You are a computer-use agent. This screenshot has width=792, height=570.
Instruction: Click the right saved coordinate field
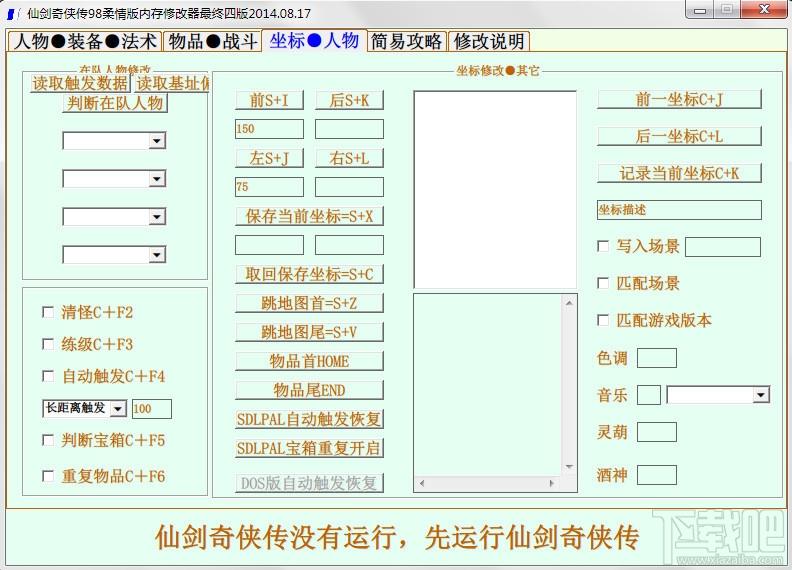click(x=349, y=245)
